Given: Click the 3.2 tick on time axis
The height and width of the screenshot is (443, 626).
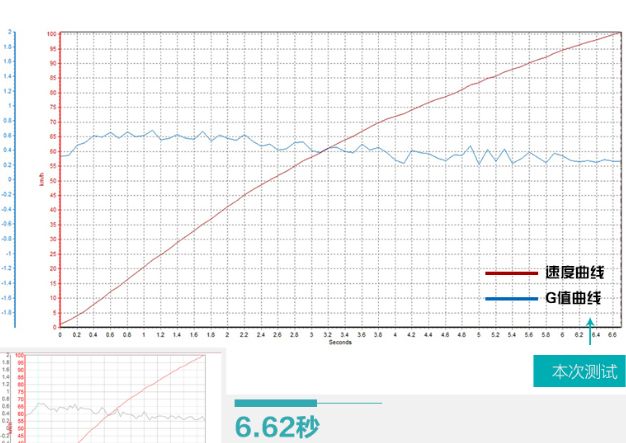Looking at the screenshot, I should [327, 335].
